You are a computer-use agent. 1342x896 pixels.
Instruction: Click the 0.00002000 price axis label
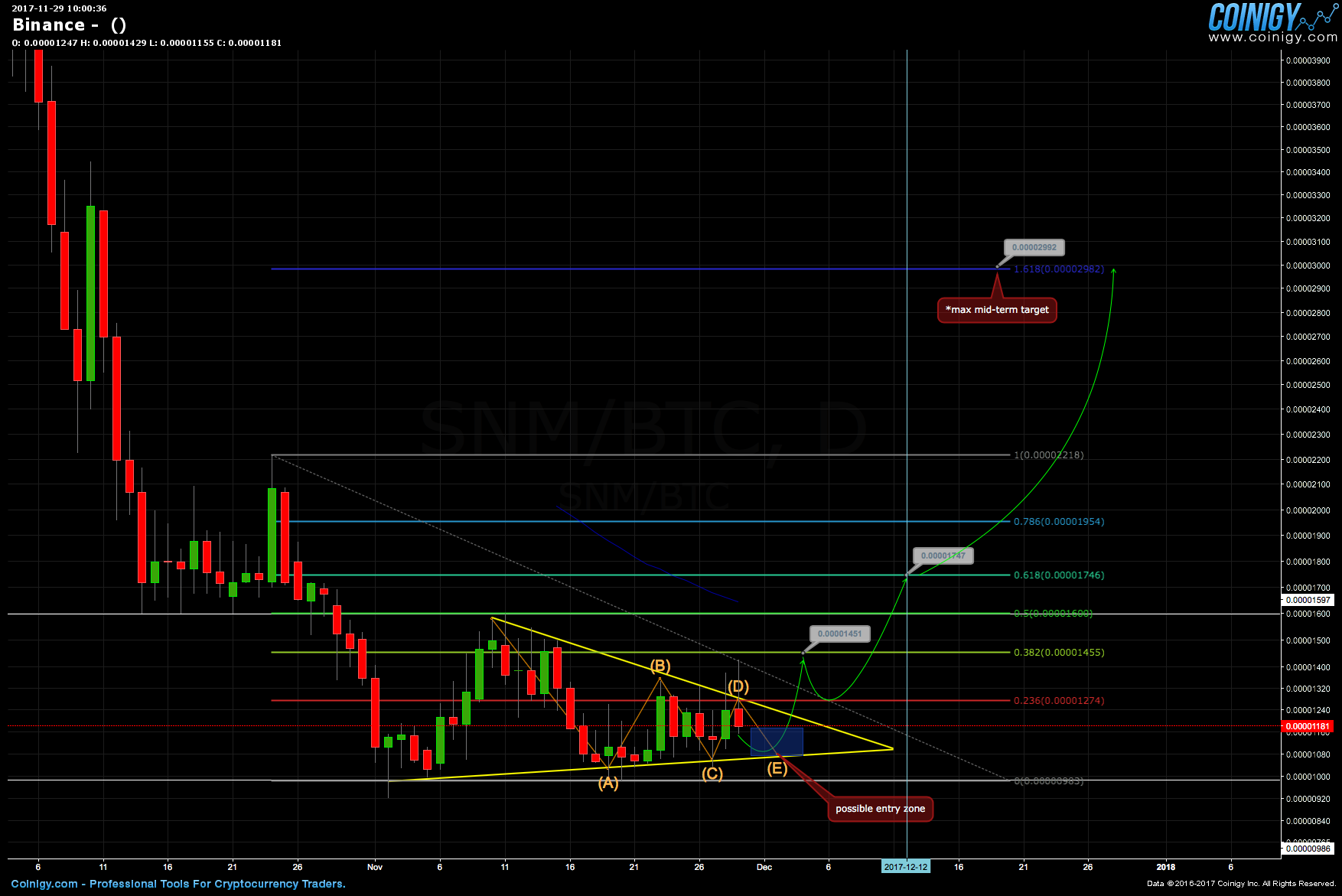(1308, 510)
